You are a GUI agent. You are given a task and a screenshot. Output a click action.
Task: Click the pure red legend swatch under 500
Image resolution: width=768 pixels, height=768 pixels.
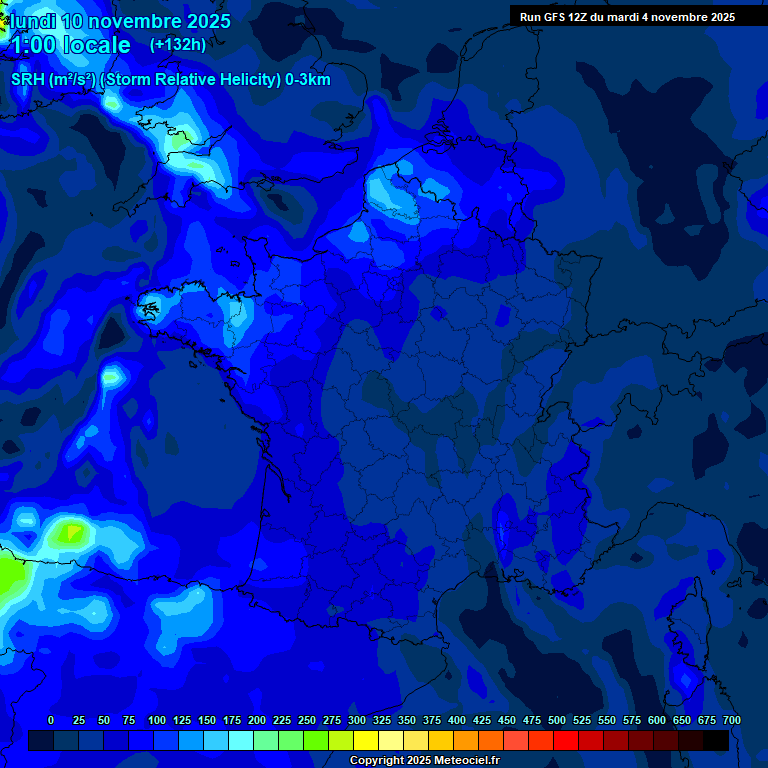566,740
